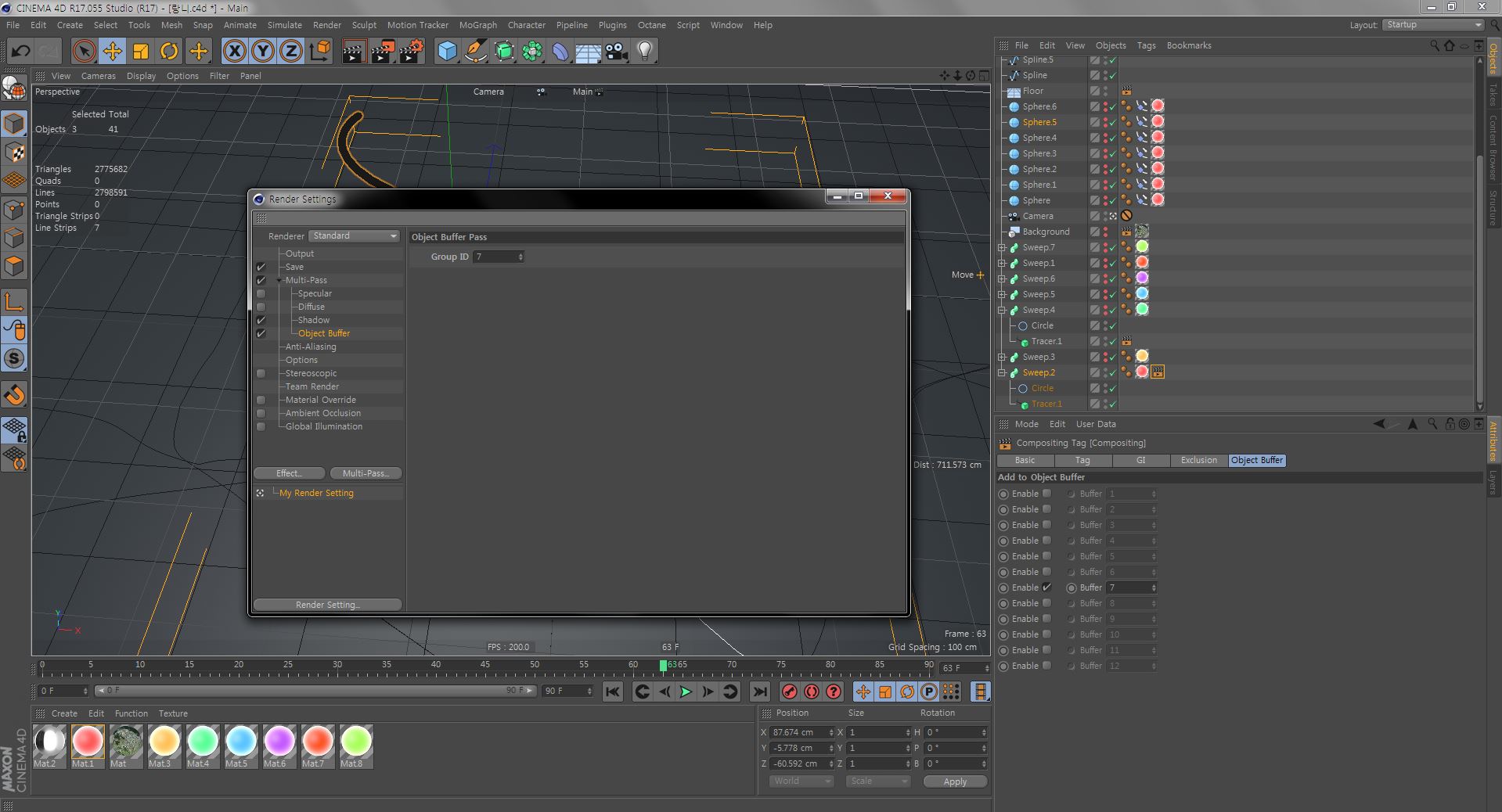Click the Record Active Objects keyframe button
Screen dimensions: 1502x812
(x=790, y=692)
